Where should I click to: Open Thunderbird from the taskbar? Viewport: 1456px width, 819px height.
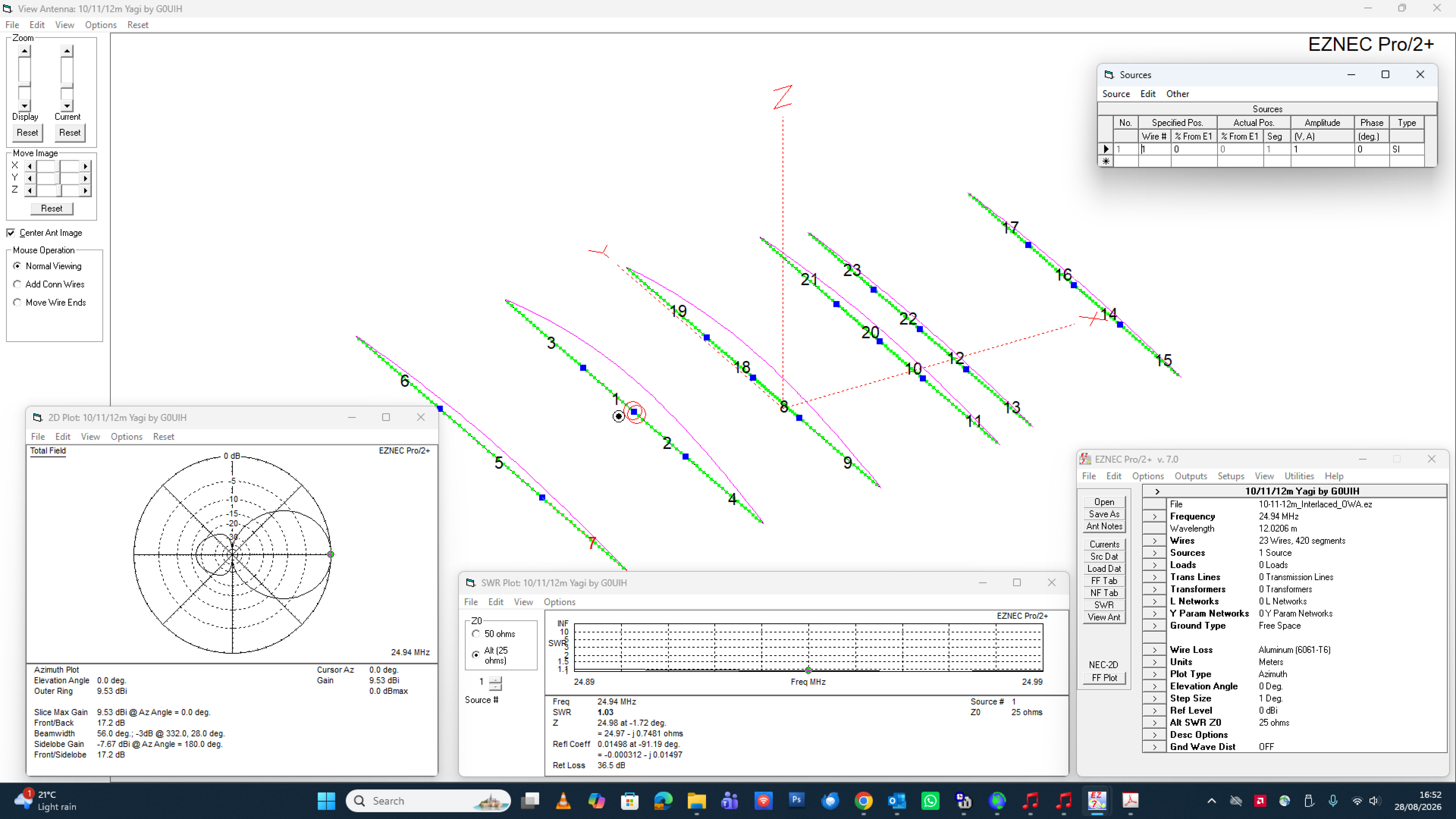830,800
